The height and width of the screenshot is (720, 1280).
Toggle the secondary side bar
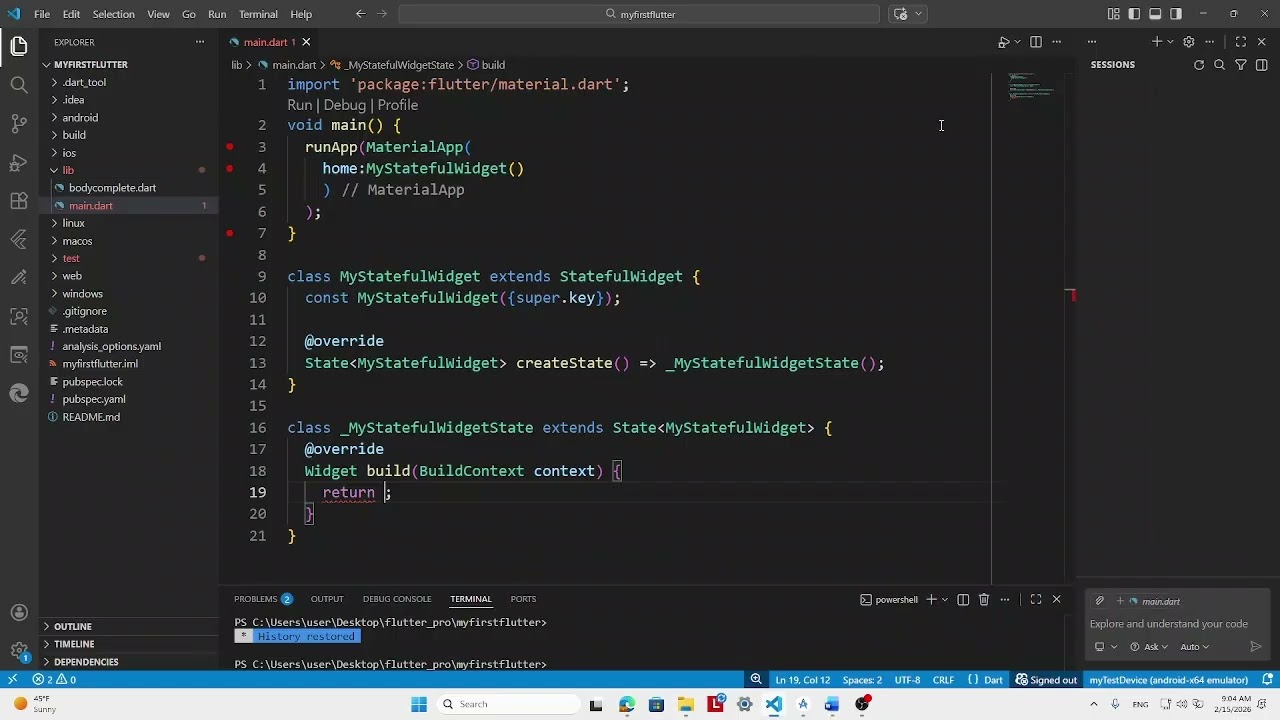point(1176,14)
